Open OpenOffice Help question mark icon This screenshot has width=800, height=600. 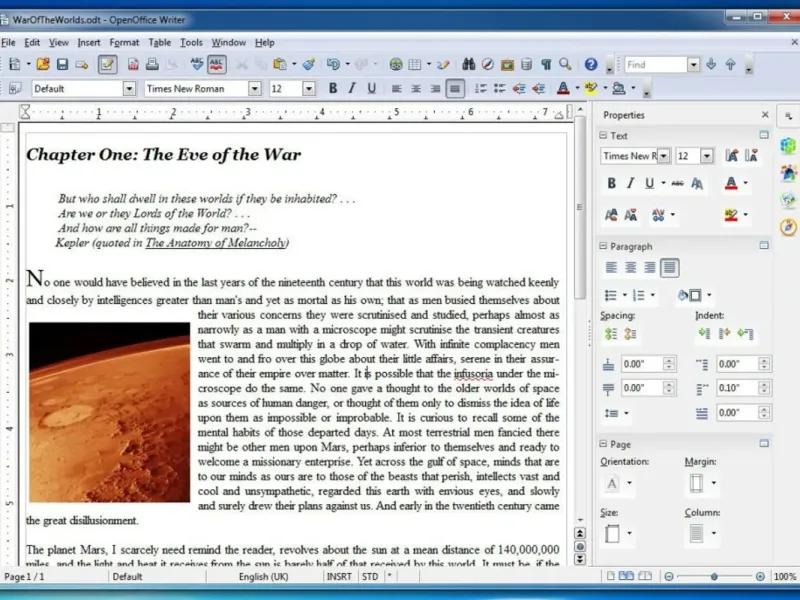pos(591,64)
